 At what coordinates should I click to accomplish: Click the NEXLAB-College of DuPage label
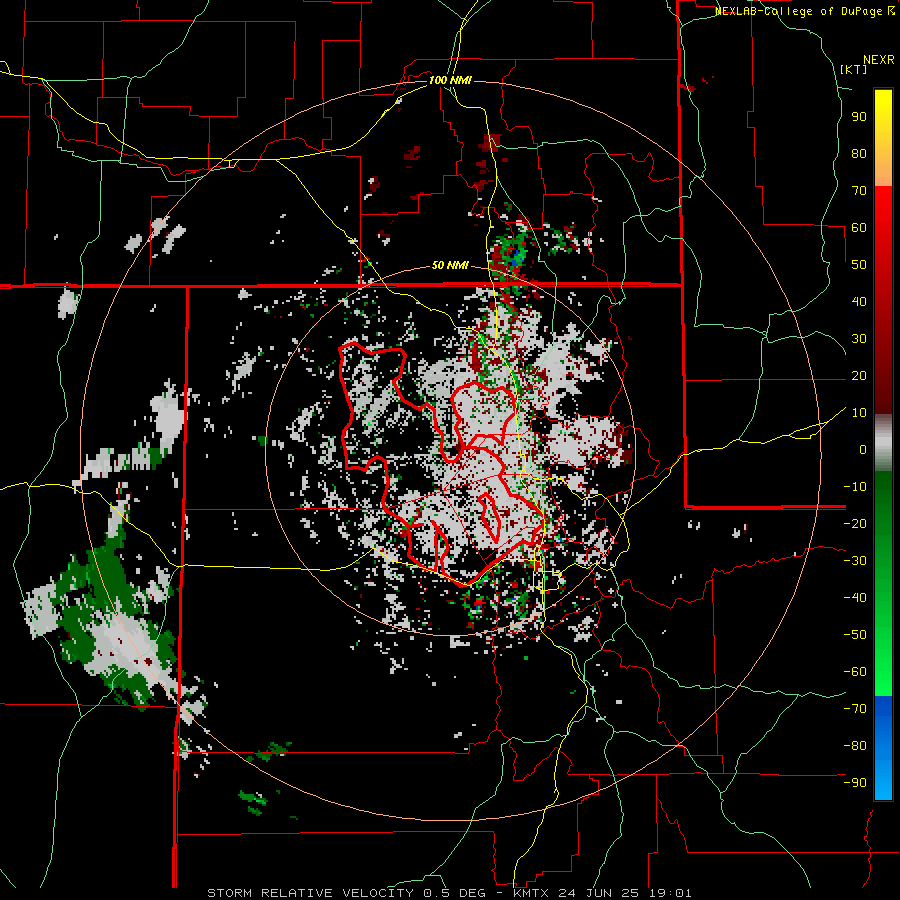coord(804,11)
